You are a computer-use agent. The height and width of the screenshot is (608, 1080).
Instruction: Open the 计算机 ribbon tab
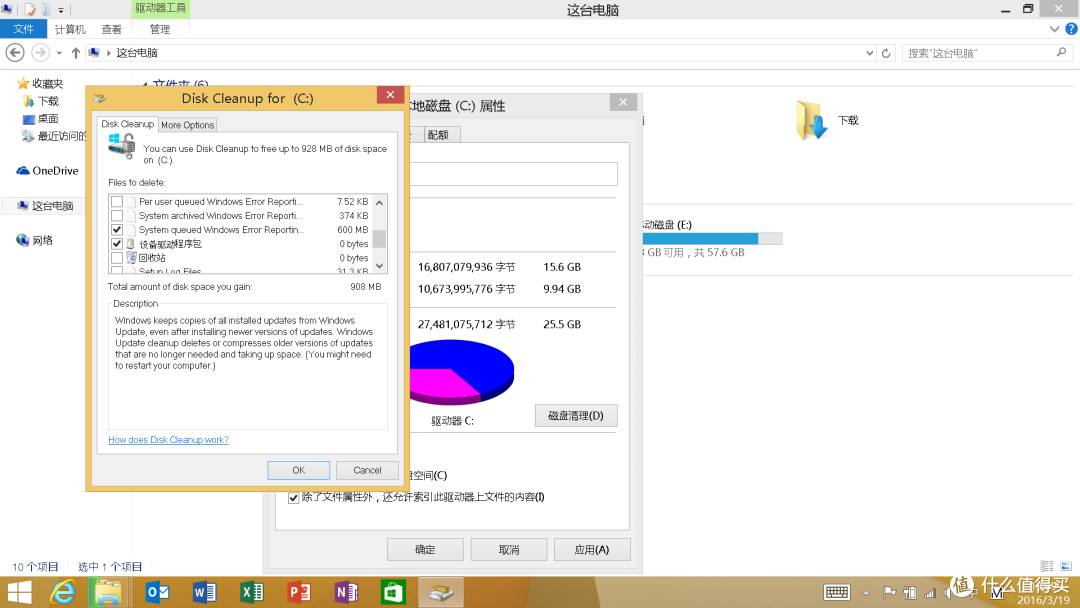[x=70, y=30]
